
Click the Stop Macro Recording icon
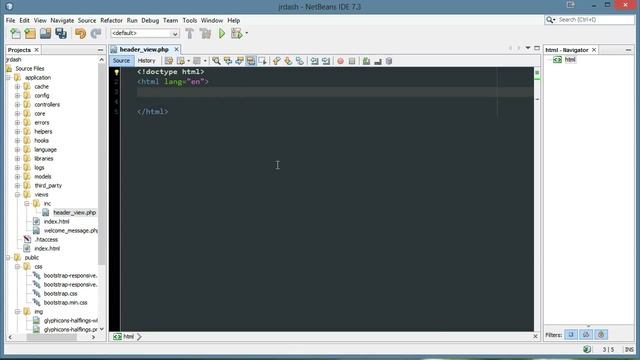[x=352, y=61]
